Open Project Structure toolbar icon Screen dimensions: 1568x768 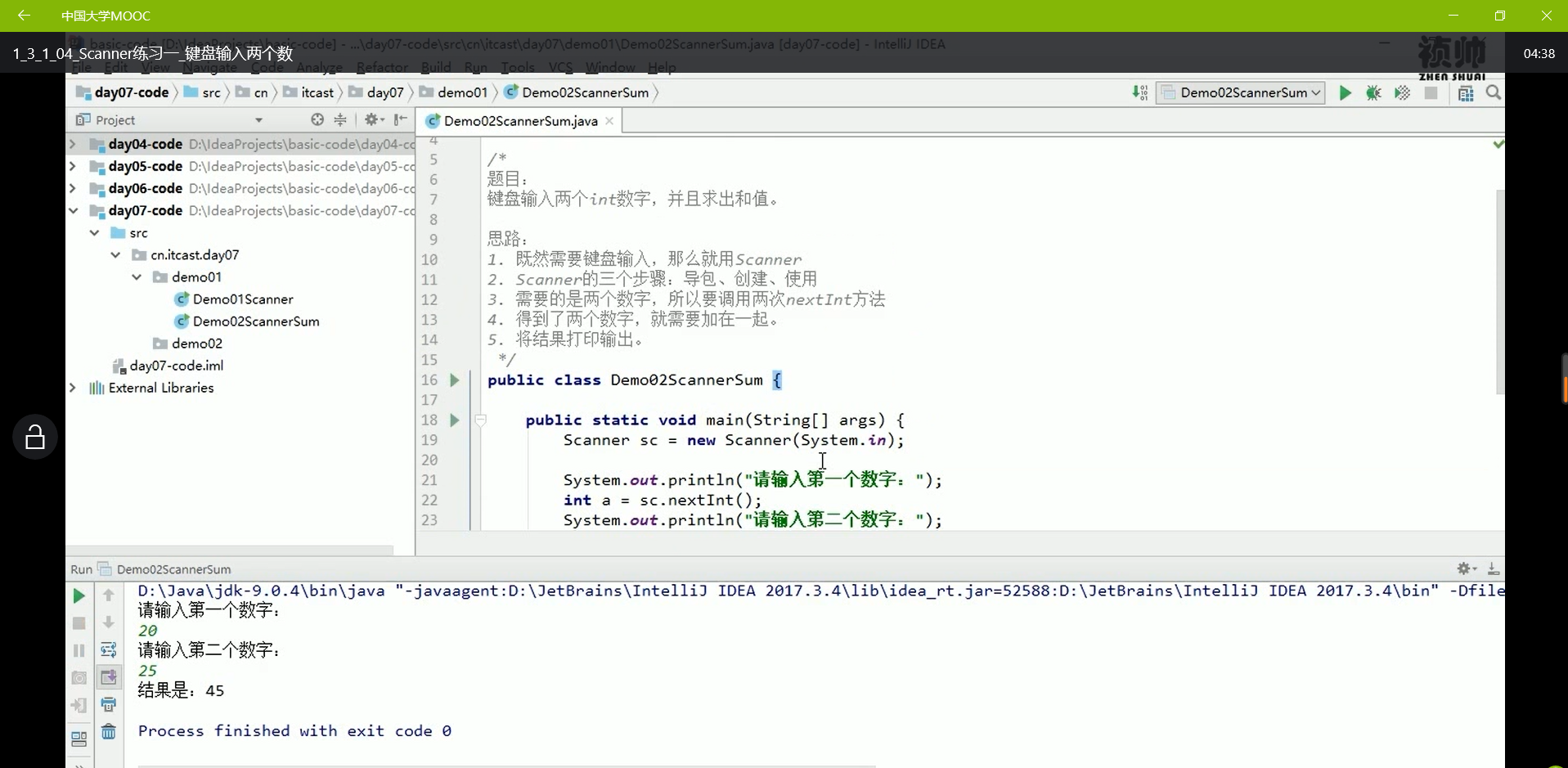1466,93
